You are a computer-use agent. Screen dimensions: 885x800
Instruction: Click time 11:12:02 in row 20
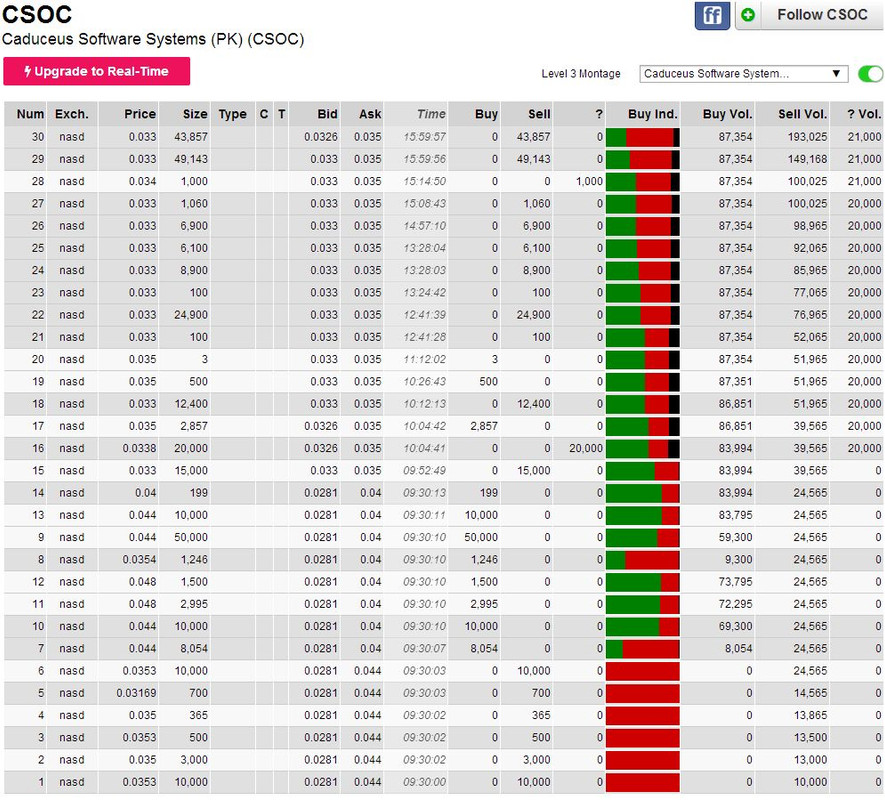click(424, 360)
